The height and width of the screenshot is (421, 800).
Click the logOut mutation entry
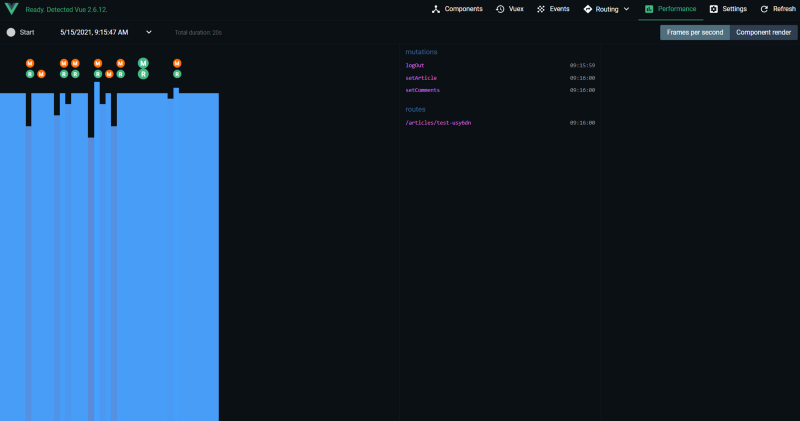coord(415,66)
